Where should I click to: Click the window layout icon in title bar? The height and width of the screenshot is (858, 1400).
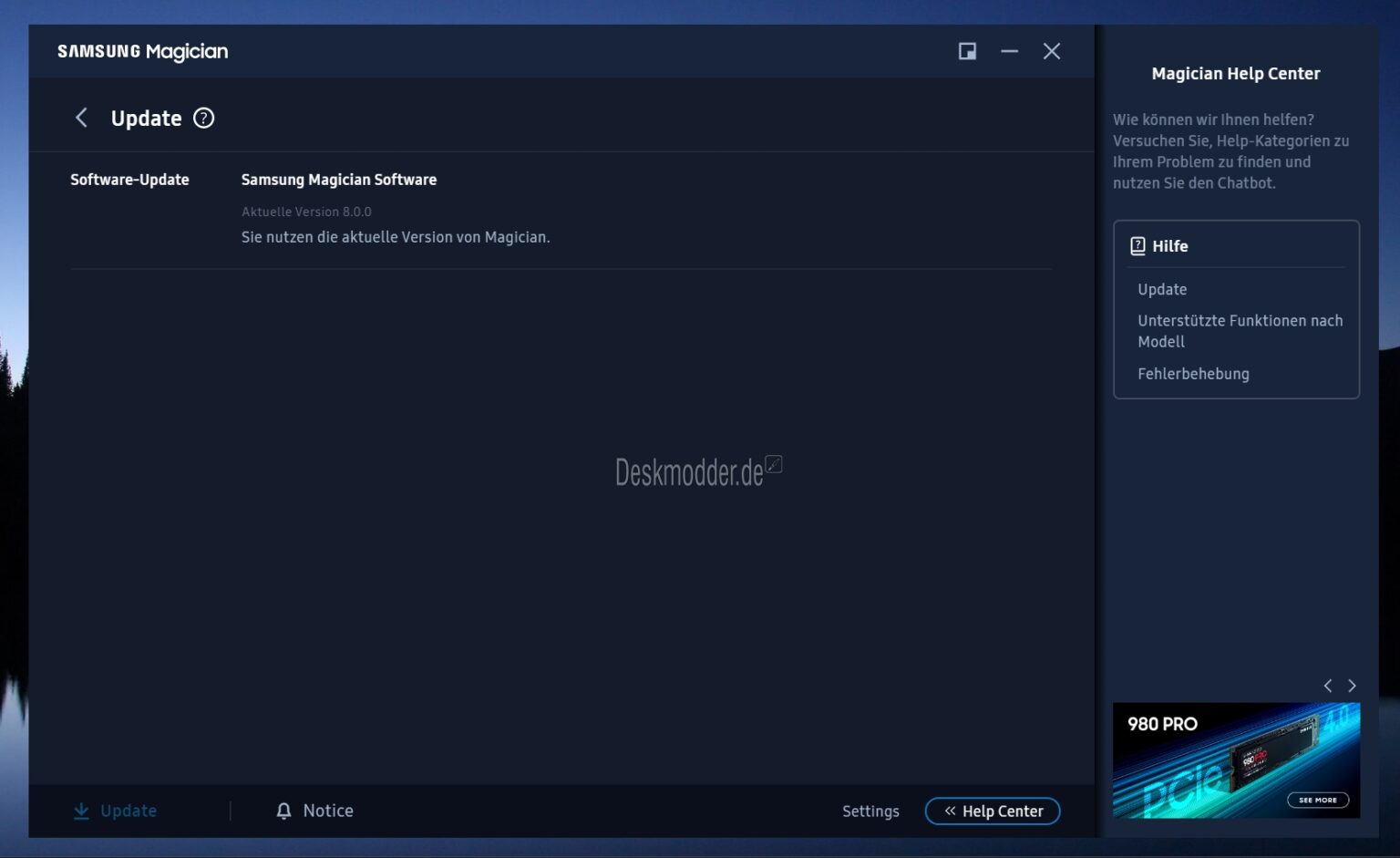pos(966,51)
